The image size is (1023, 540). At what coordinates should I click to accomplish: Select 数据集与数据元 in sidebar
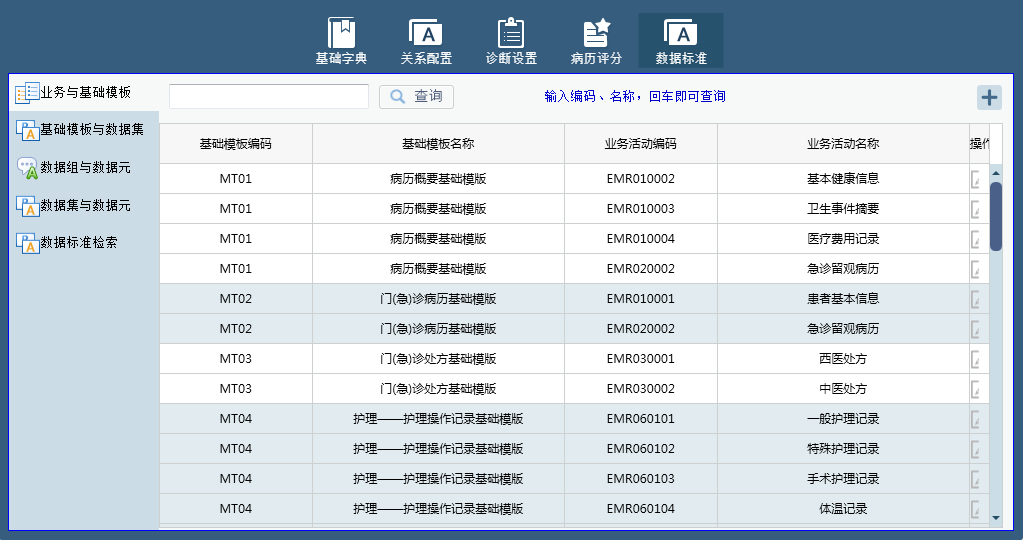coord(84,205)
